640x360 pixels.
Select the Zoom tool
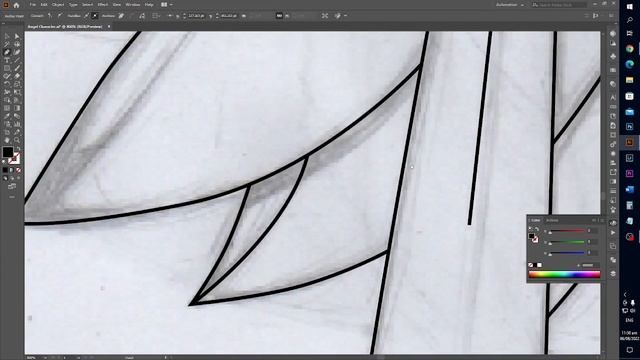coord(17,140)
